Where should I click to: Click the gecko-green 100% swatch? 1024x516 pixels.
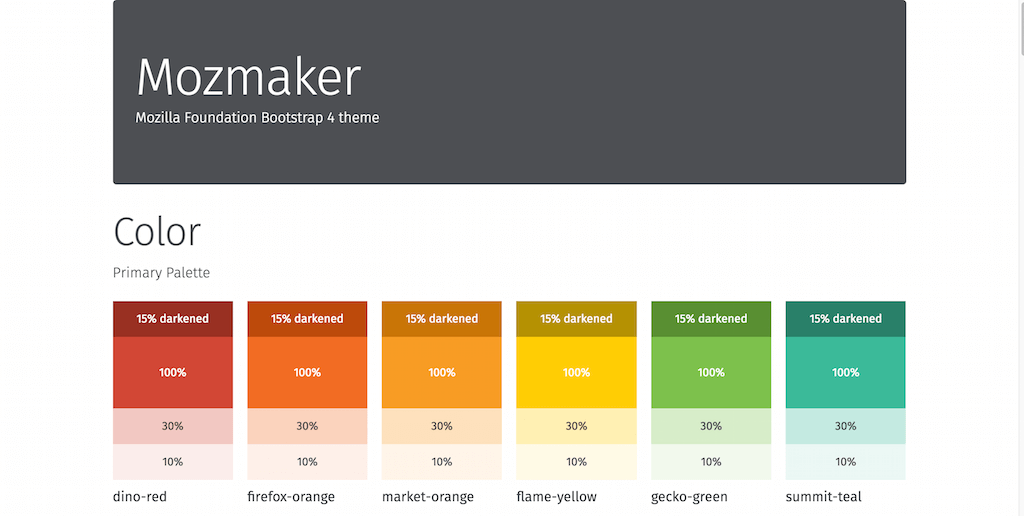tap(711, 372)
